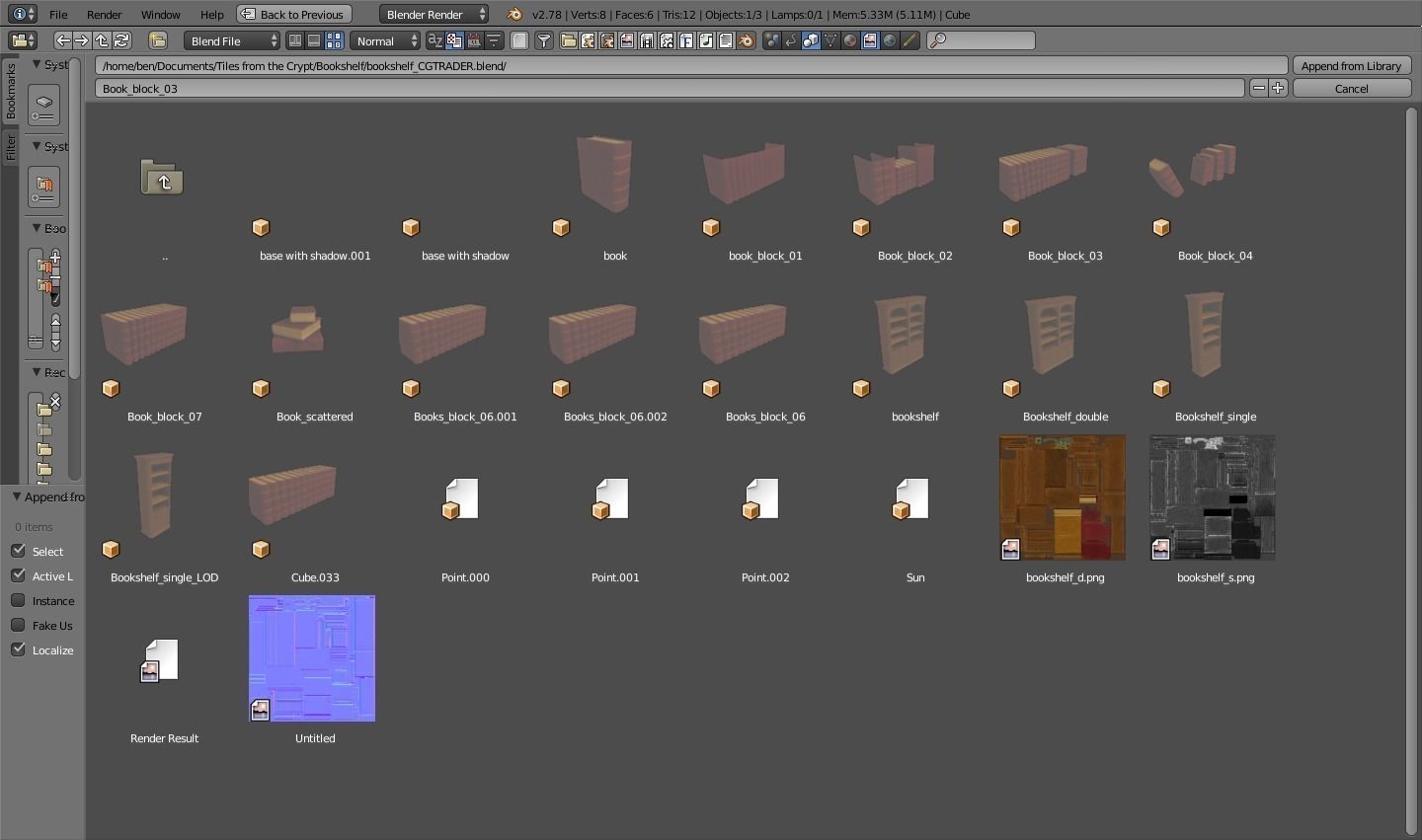The width and height of the screenshot is (1422, 840).
Task: Toggle show hidden files icon
Action: 518,40
